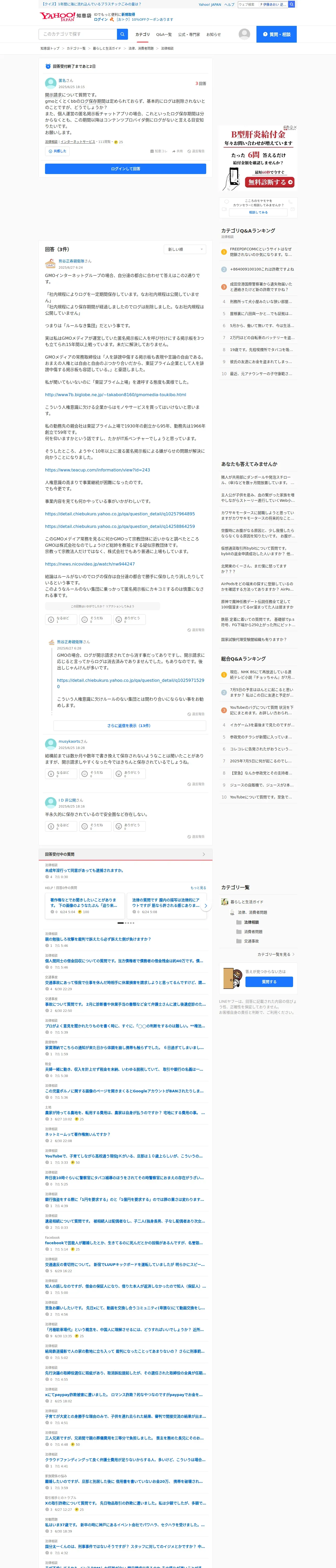Click the top-right web search magnifier icon

(292, 4)
